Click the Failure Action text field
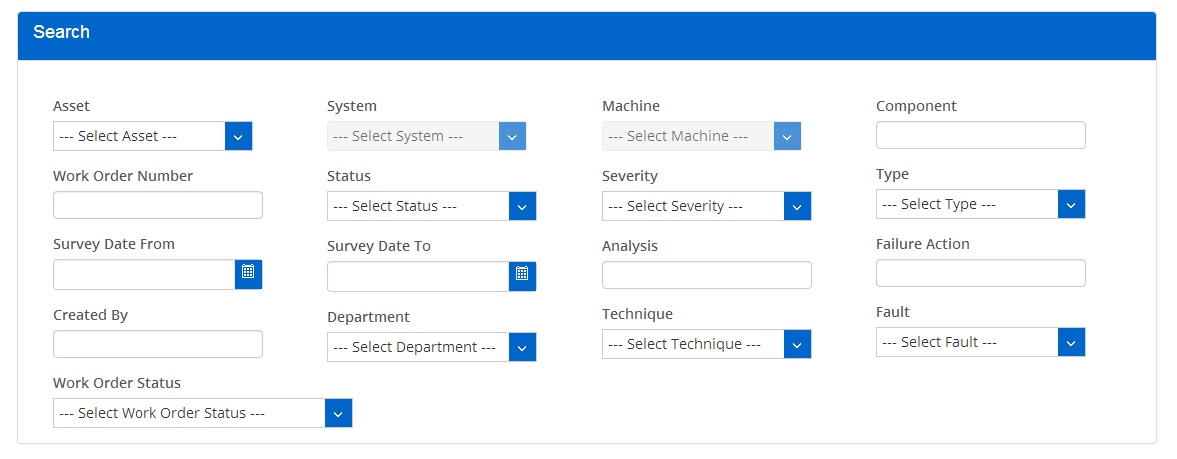The width and height of the screenshot is (1177, 459). pos(980,273)
